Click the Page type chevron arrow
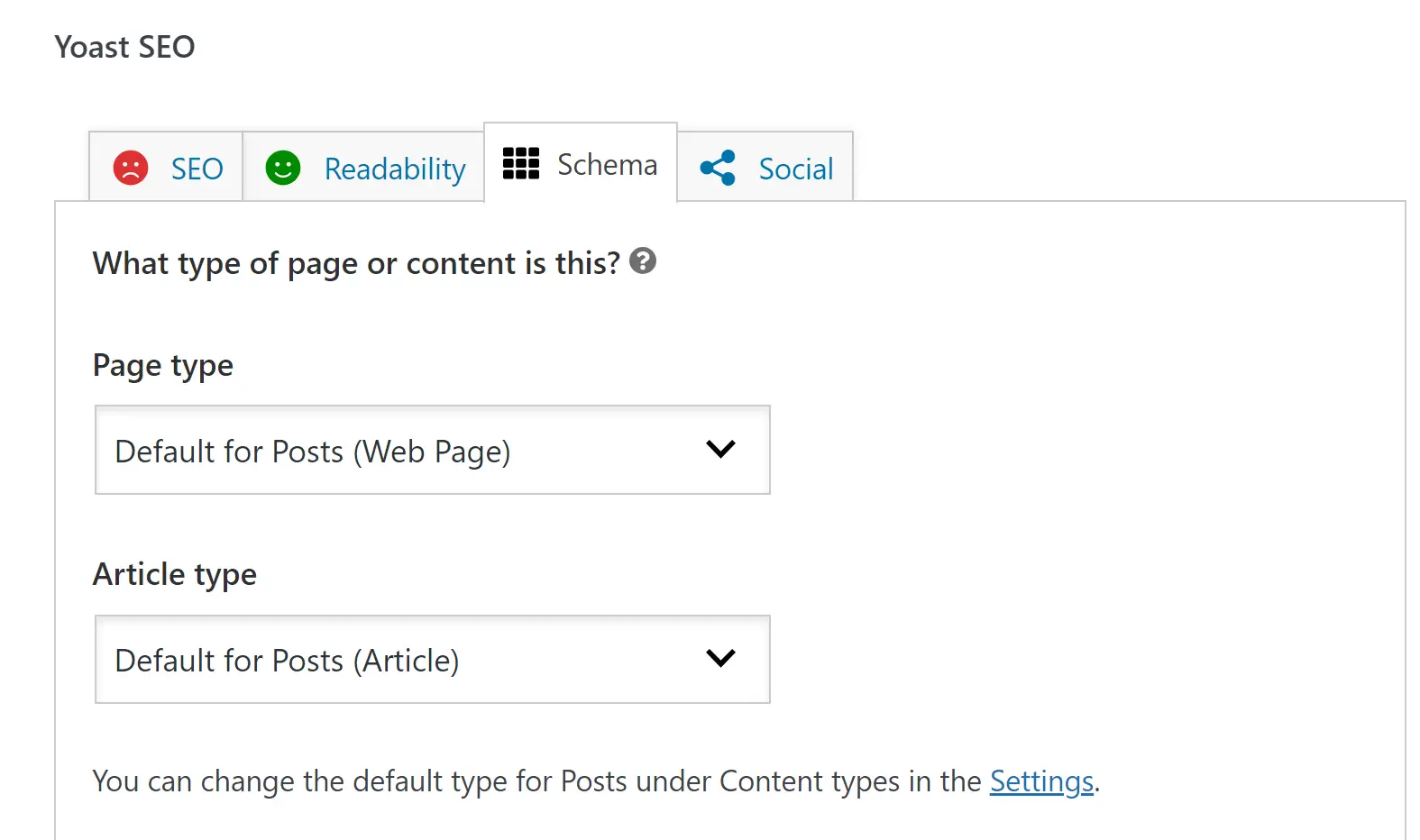This screenshot has height=840, width=1420. (721, 449)
